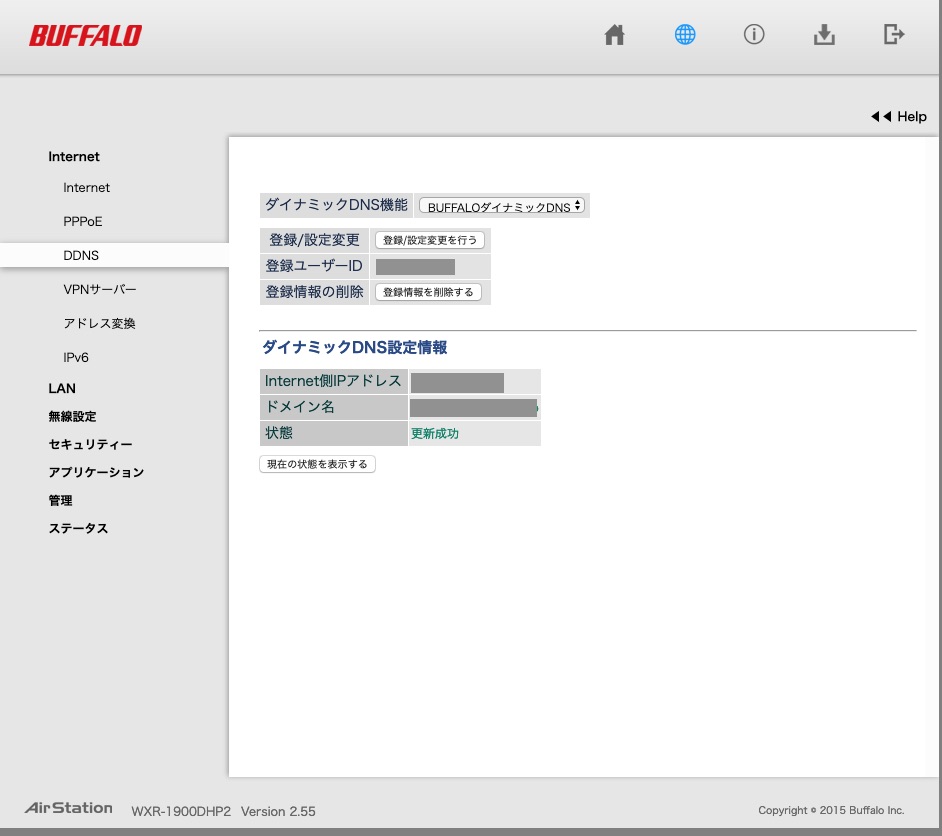This screenshot has width=942, height=836.
Task: Click the 登録情報の削除 label
Action: [314, 292]
